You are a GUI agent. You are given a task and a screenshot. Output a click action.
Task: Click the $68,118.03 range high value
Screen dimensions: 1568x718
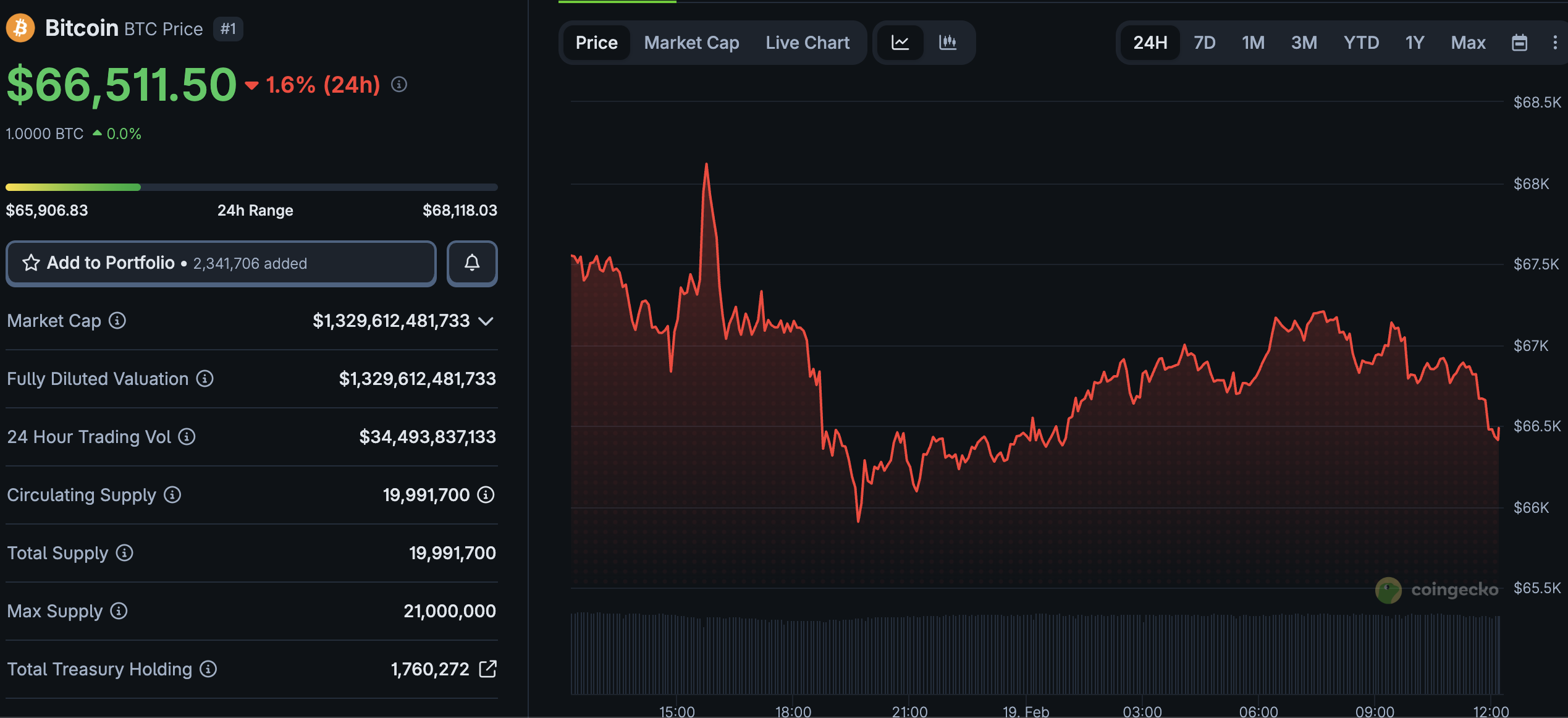point(460,211)
